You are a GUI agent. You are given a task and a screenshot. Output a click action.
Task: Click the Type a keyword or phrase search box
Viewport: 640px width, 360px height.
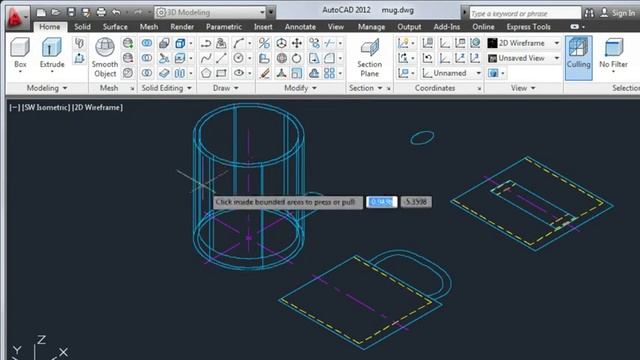[x=525, y=13]
